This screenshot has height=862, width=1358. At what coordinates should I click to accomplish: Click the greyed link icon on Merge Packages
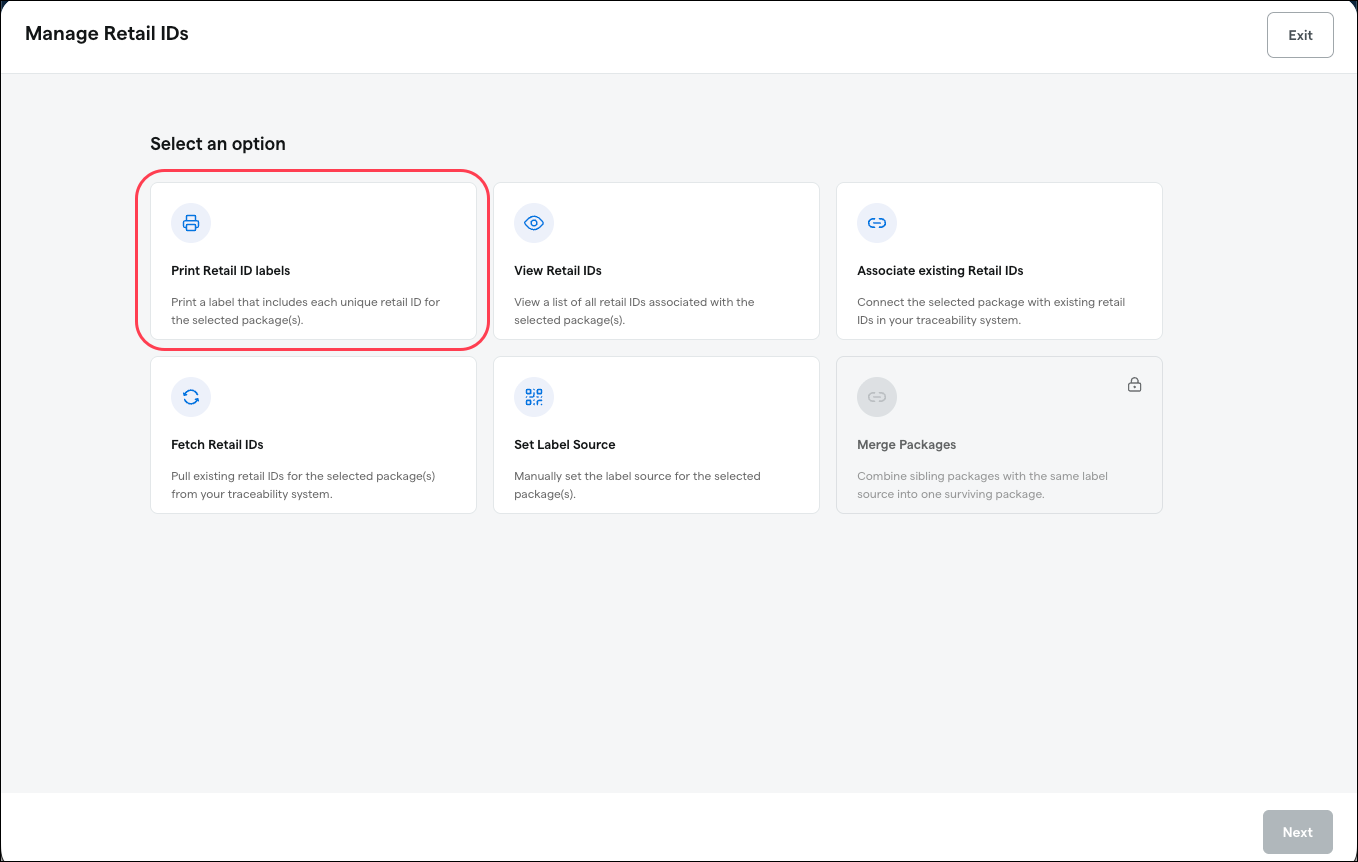(x=877, y=397)
